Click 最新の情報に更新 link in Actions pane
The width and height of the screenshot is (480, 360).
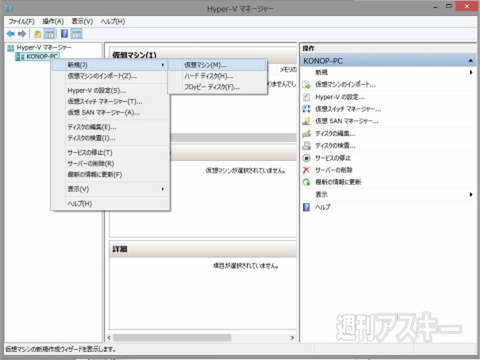pyautogui.click(x=338, y=182)
